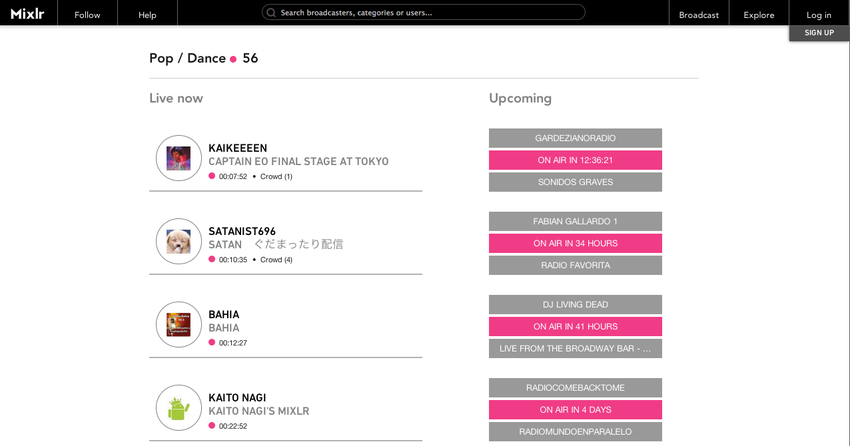
Task: Open the Explore section
Action: 759,15
